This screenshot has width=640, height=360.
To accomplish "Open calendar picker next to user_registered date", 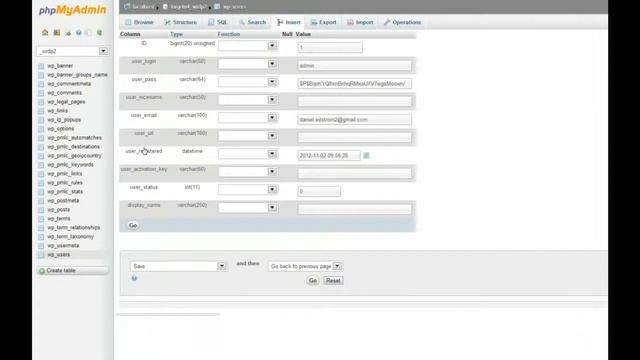I will tap(366, 156).
